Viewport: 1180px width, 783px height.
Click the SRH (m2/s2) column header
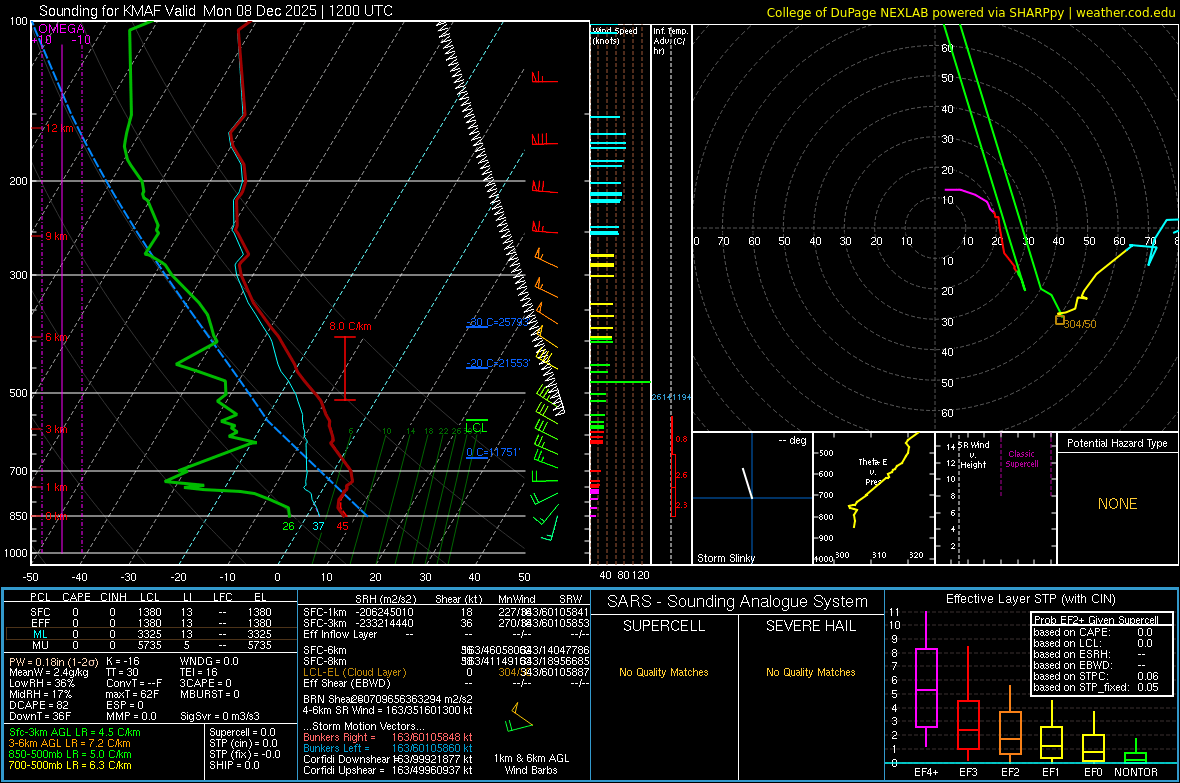click(x=385, y=599)
